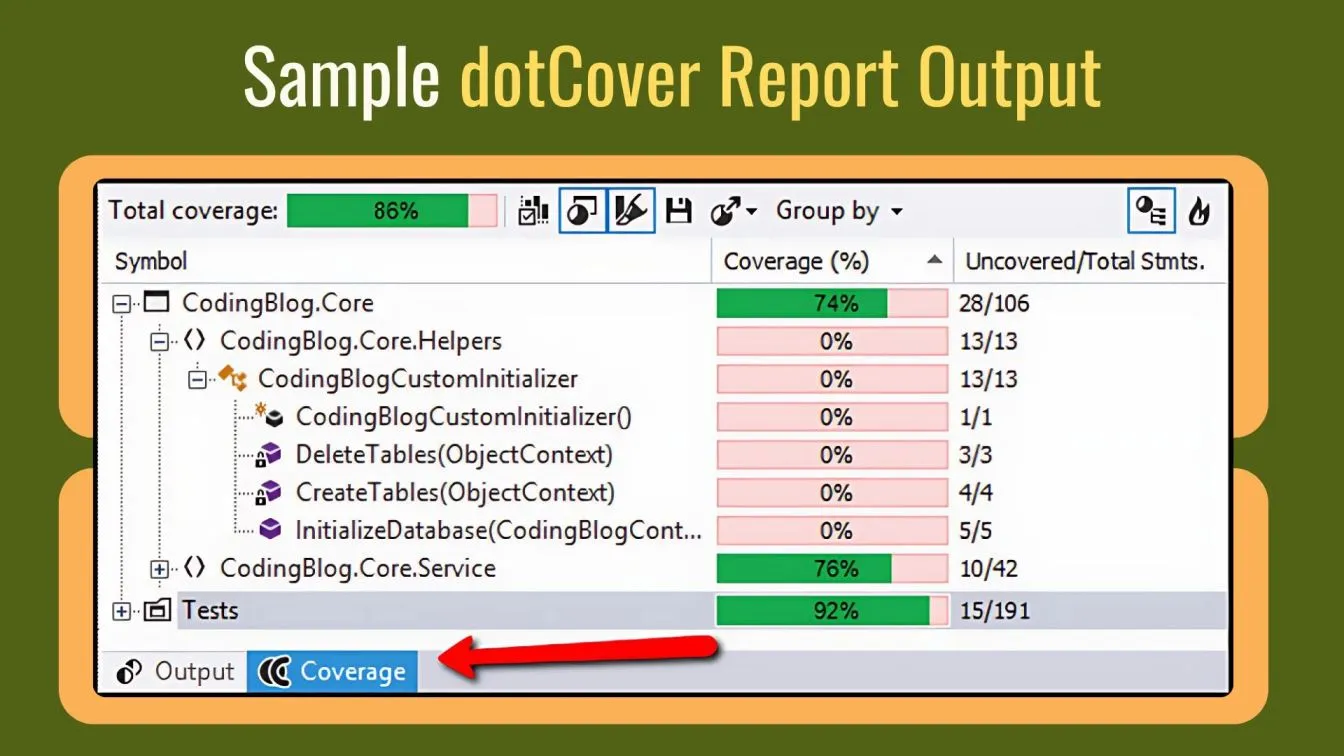Click the CodingBlogCustomInitializer class icon
Screen dimensions: 1344x756
click(233, 379)
